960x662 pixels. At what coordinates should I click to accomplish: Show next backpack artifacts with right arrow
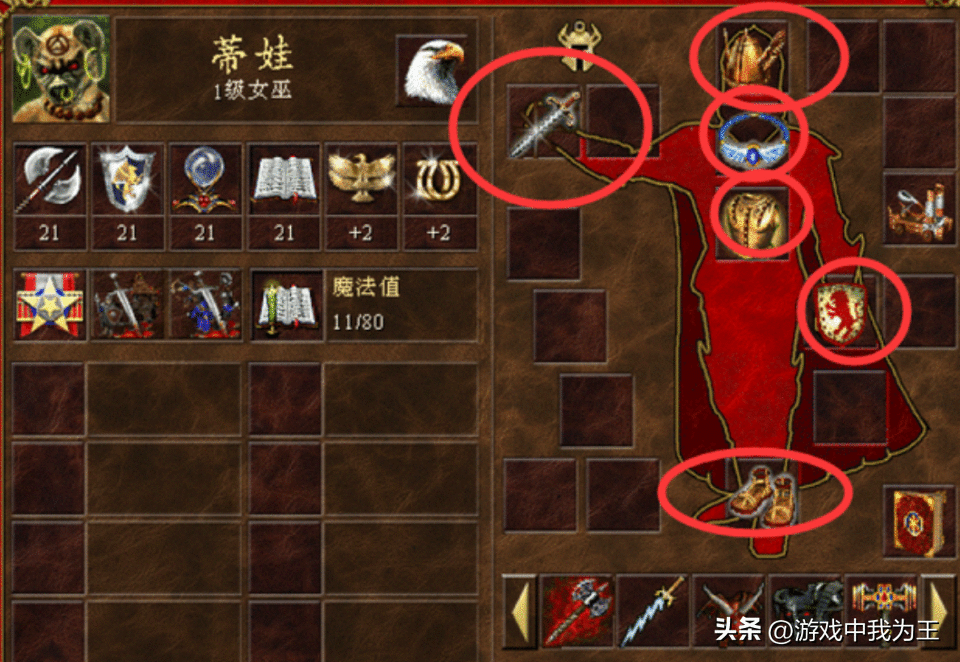click(938, 611)
